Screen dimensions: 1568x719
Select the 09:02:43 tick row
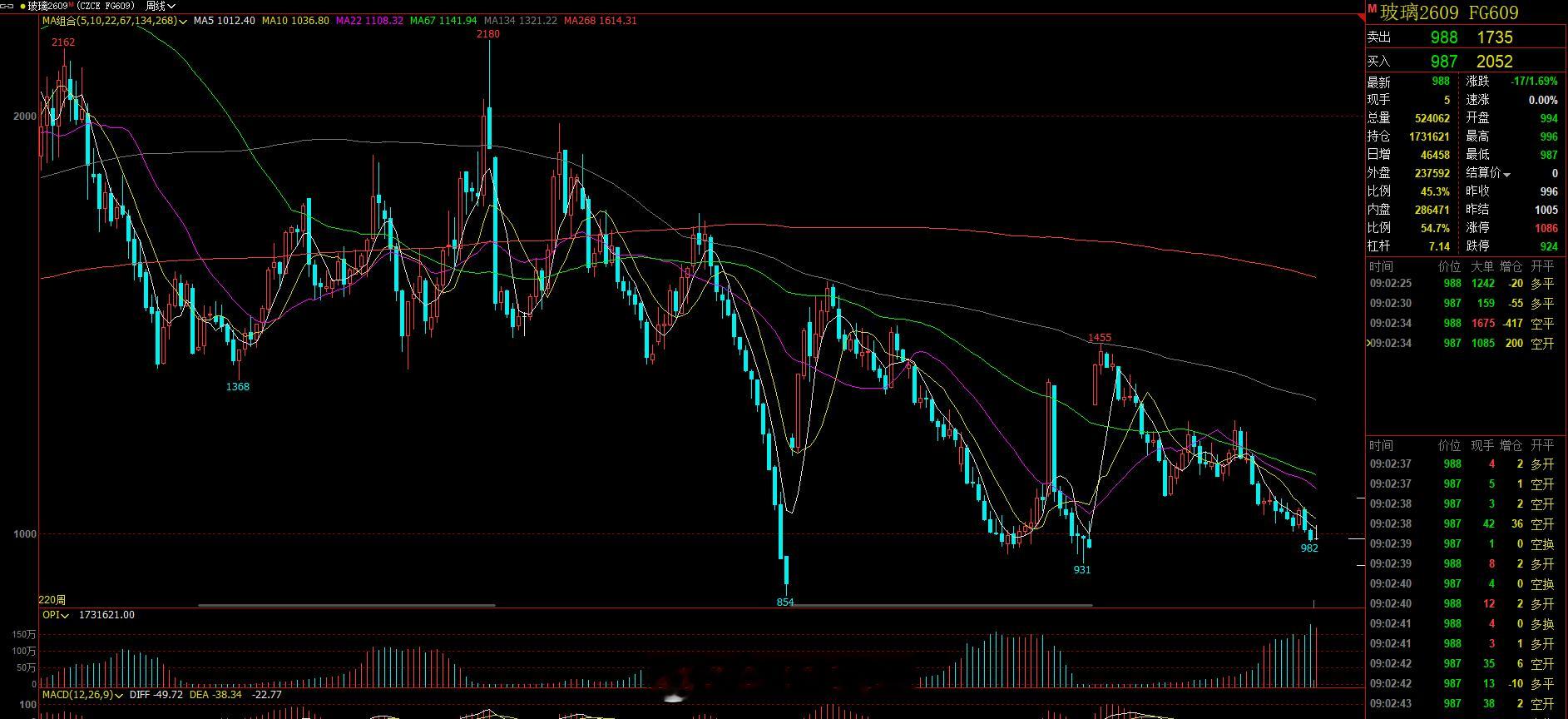1464,703
